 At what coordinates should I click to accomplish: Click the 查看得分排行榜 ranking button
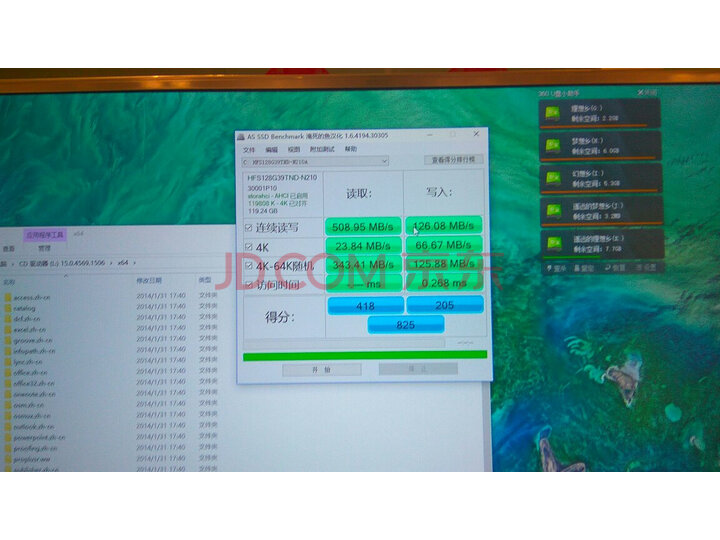(453, 160)
